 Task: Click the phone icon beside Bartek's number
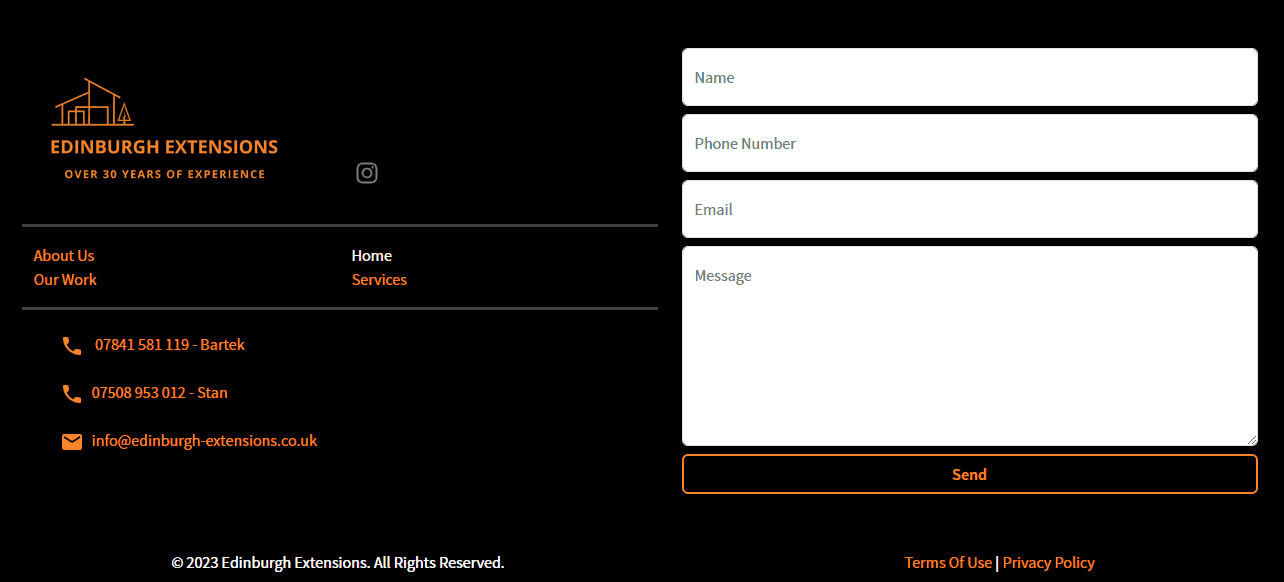point(71,345)
